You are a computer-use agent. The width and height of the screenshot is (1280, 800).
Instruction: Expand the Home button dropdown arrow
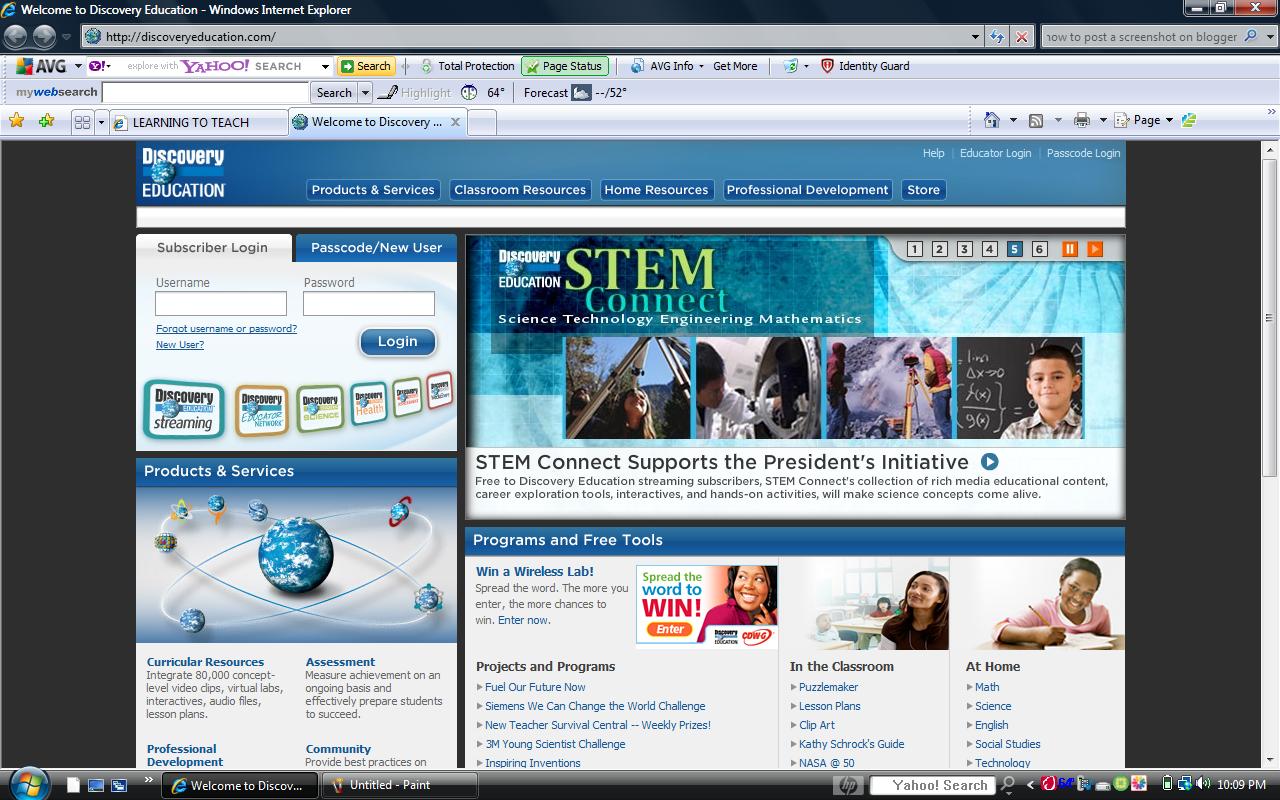point(1013,120)
